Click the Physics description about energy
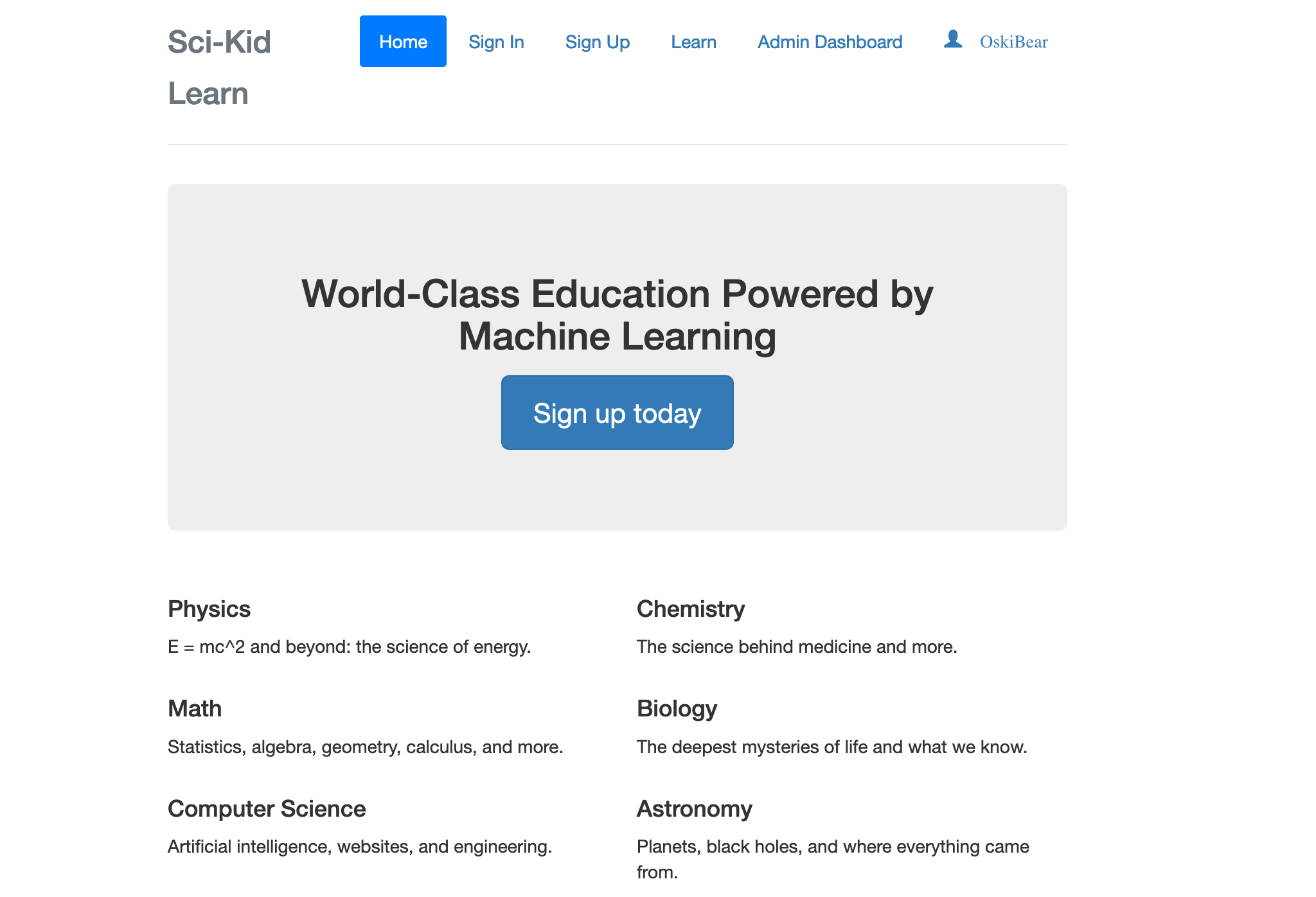This screenshot has width=1316, height=897. tap(349, 646)
